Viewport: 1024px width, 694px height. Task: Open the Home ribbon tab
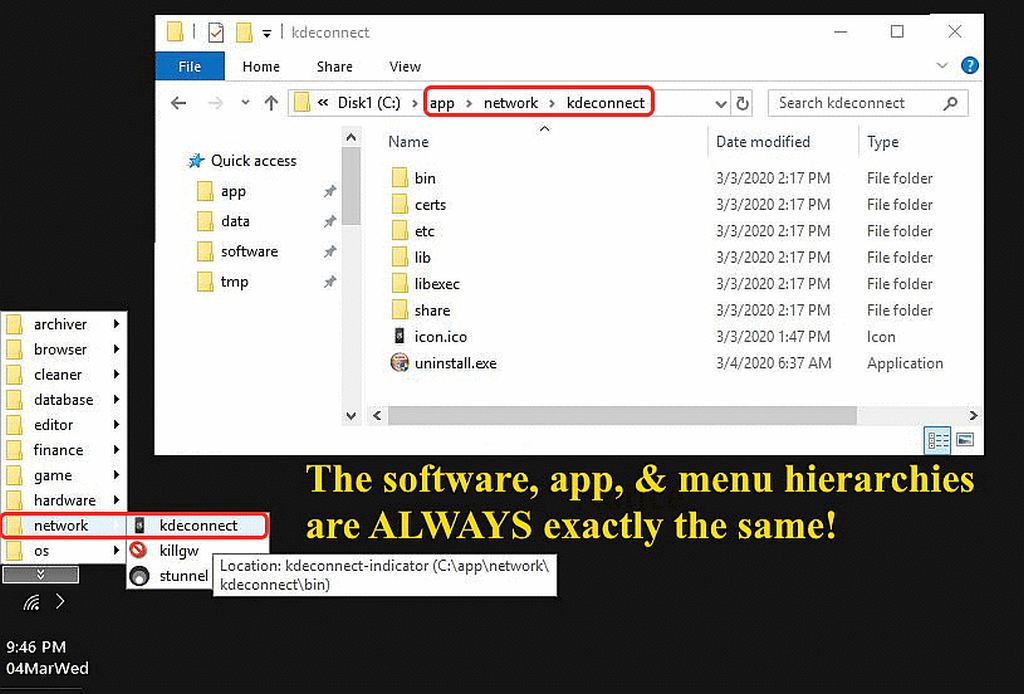[x=261, y=67]
